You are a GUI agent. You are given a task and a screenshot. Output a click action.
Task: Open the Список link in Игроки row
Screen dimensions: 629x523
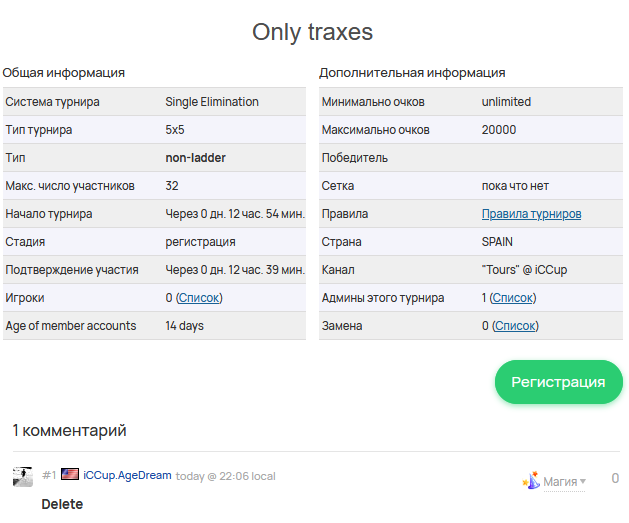199,298
